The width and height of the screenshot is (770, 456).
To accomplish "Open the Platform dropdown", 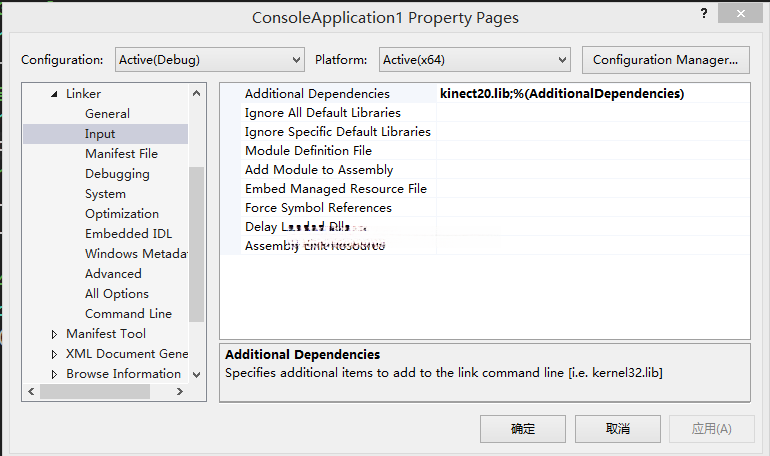I will [x=475, y=60].
